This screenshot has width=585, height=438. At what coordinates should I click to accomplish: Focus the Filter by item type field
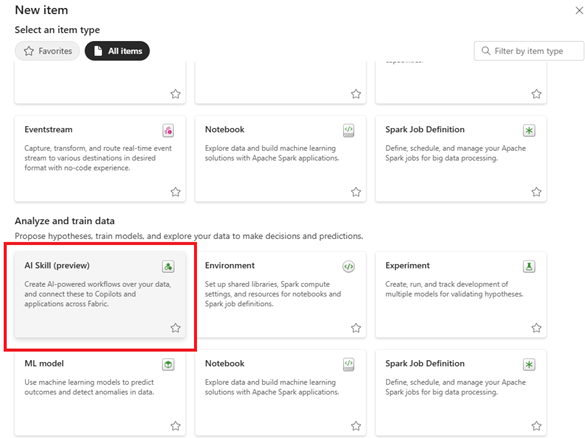pos(529,51)
